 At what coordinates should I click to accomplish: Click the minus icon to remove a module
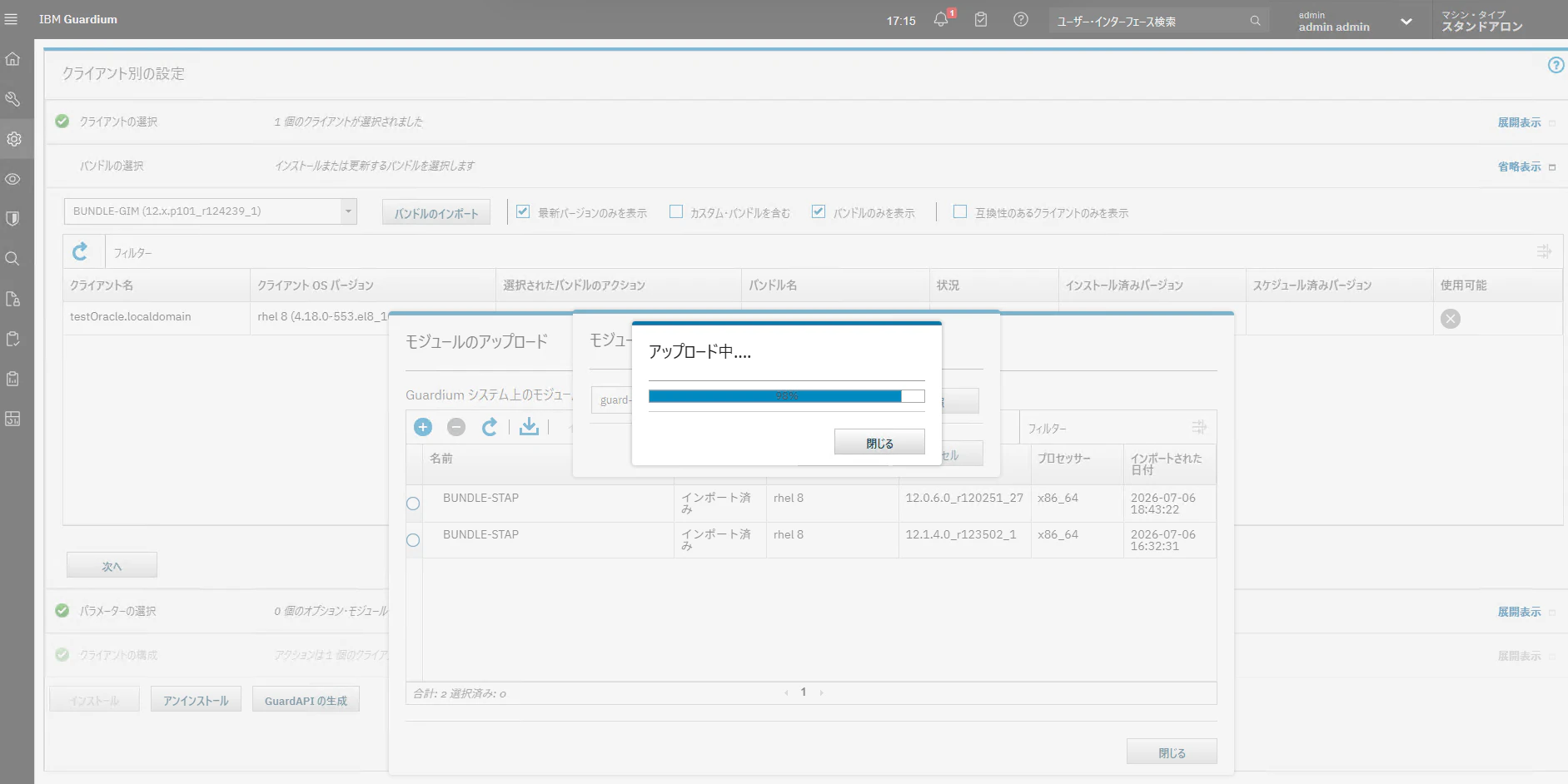pyautogui.click(x=456, y=427)
